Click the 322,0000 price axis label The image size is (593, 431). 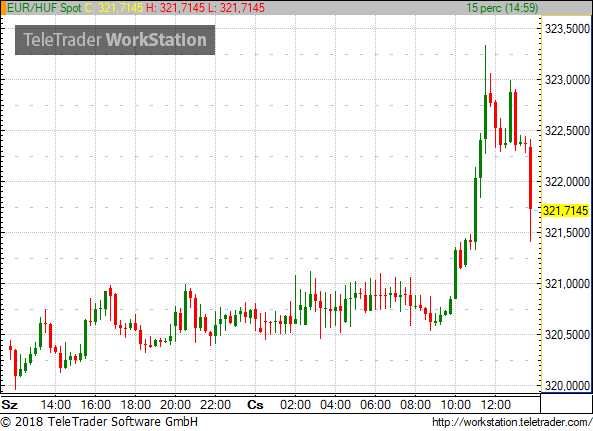coord(567,182)
